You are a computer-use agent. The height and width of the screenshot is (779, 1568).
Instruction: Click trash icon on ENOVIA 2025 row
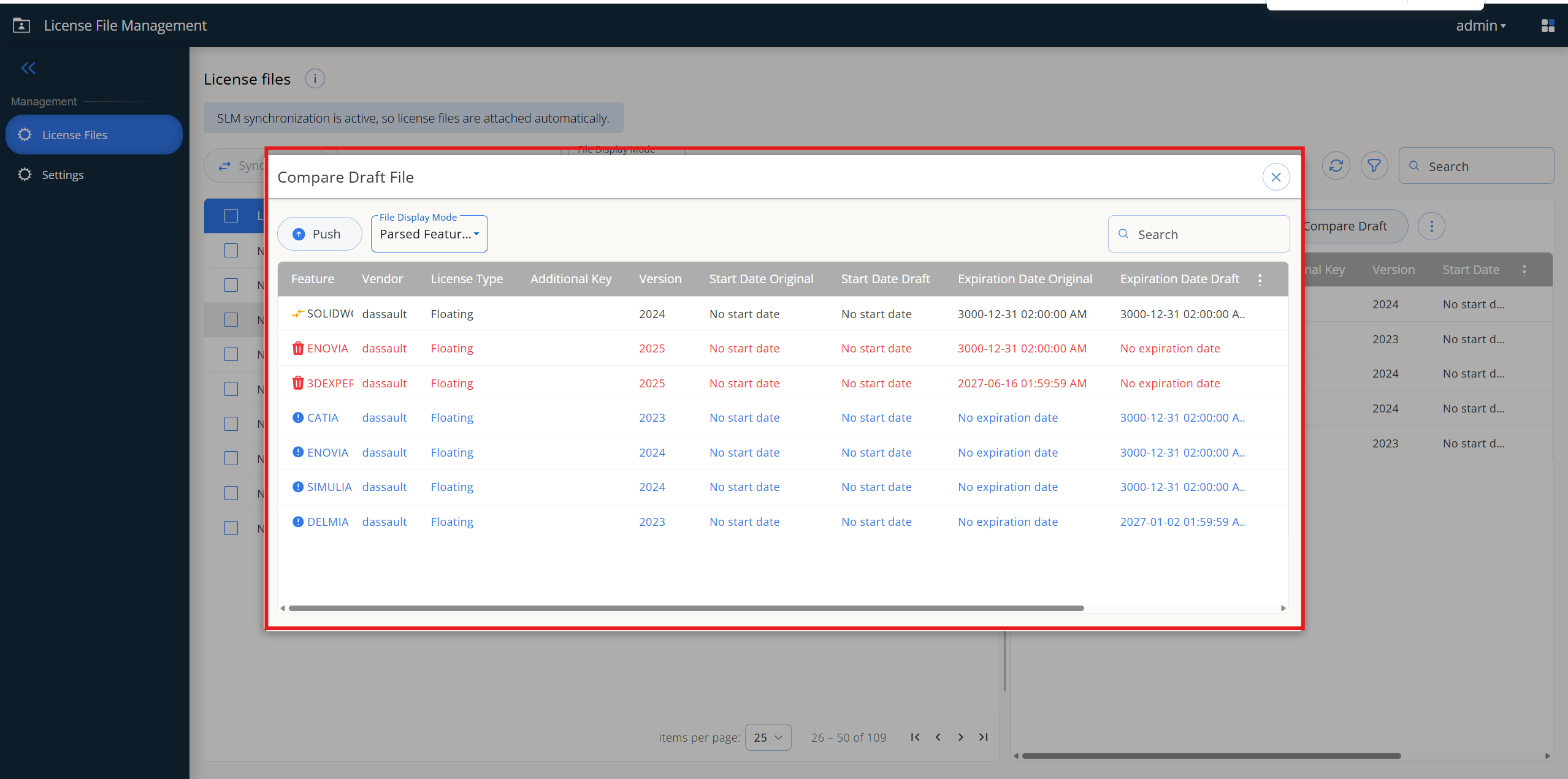(x=298, y=348)
